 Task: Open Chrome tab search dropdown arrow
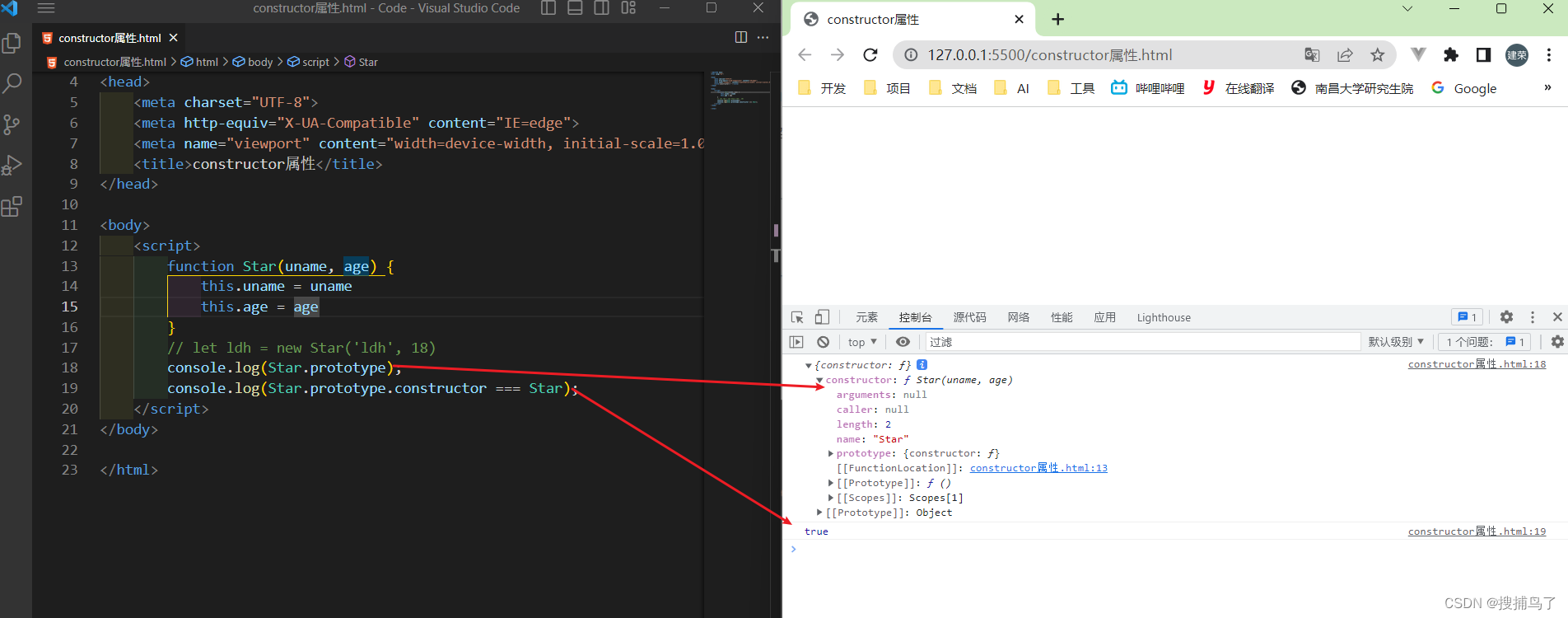pos(1407,8)
